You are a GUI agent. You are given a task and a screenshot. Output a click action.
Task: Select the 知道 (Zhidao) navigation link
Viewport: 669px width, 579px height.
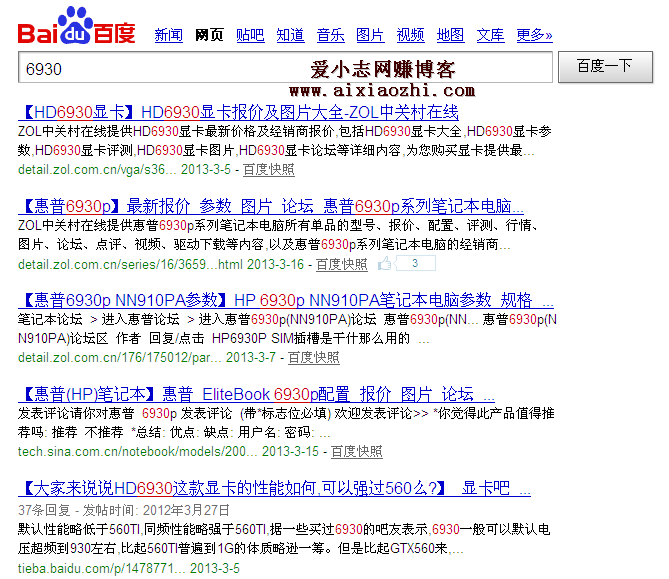pyautogui.click(x=290, y=35)
